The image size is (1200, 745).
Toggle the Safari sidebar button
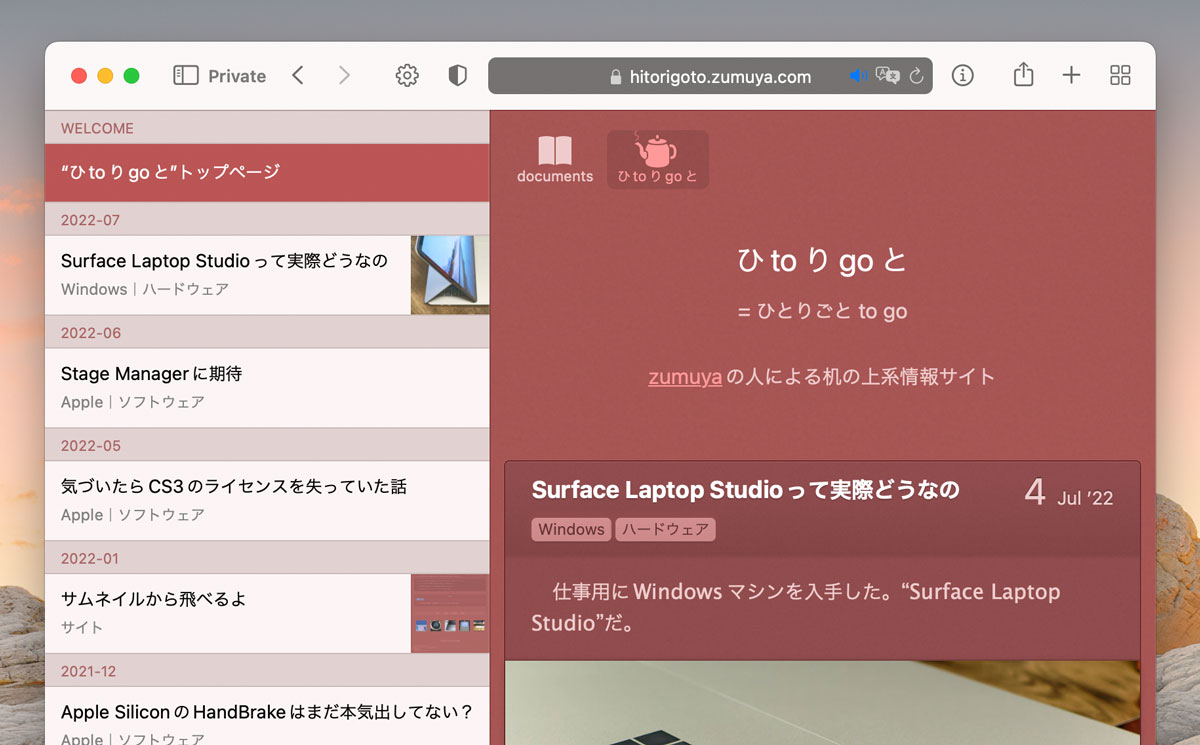point(185,76)
